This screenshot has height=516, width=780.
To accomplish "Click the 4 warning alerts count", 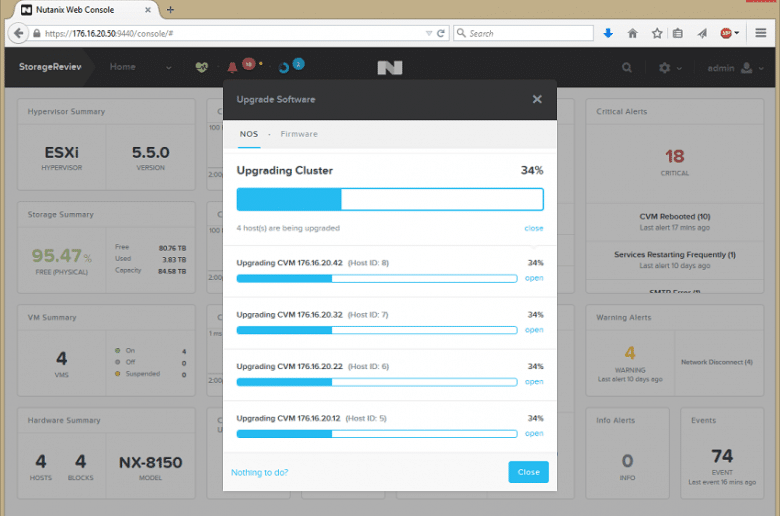I will coord(630,353).
